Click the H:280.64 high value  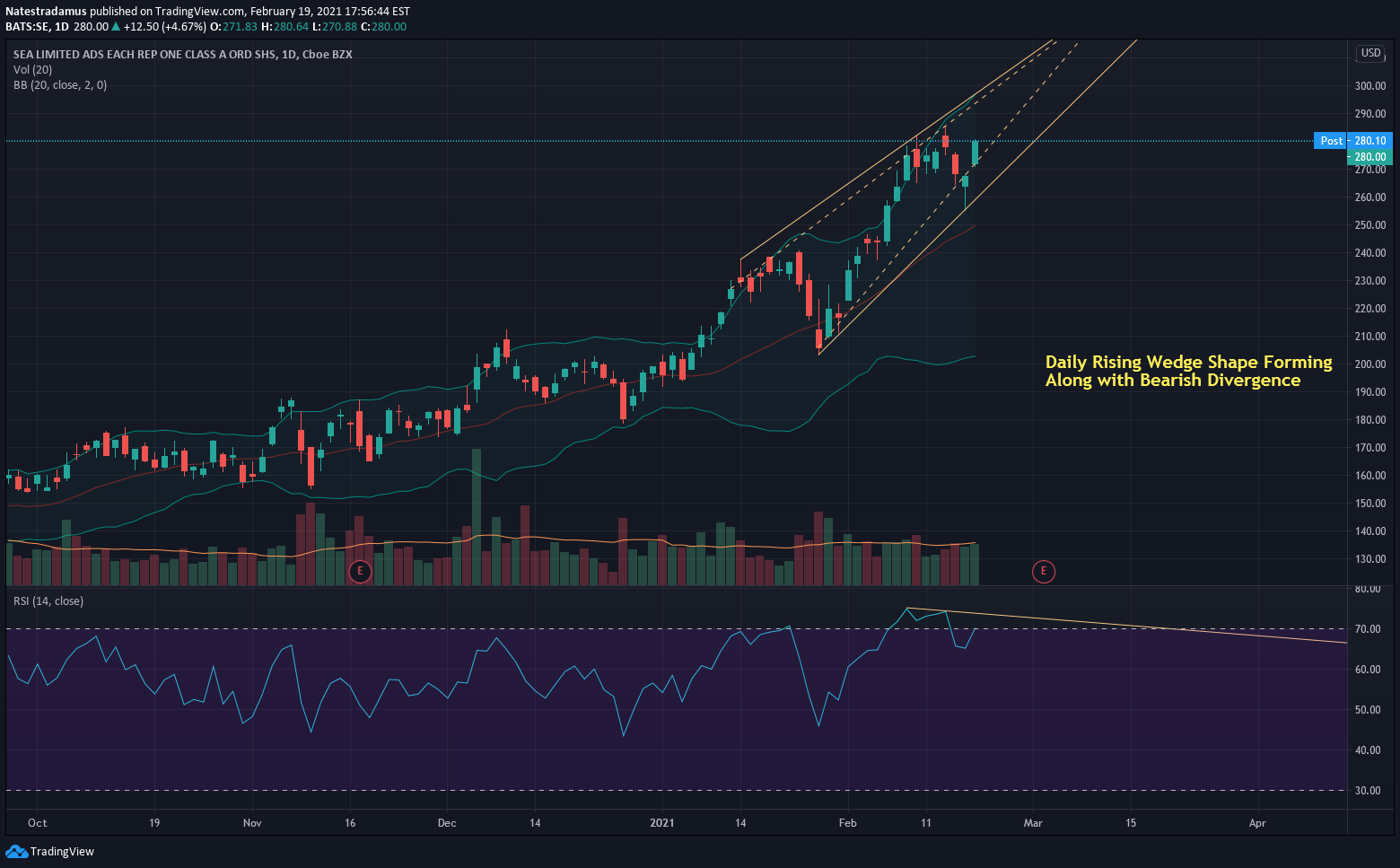(x=284, y=27)
